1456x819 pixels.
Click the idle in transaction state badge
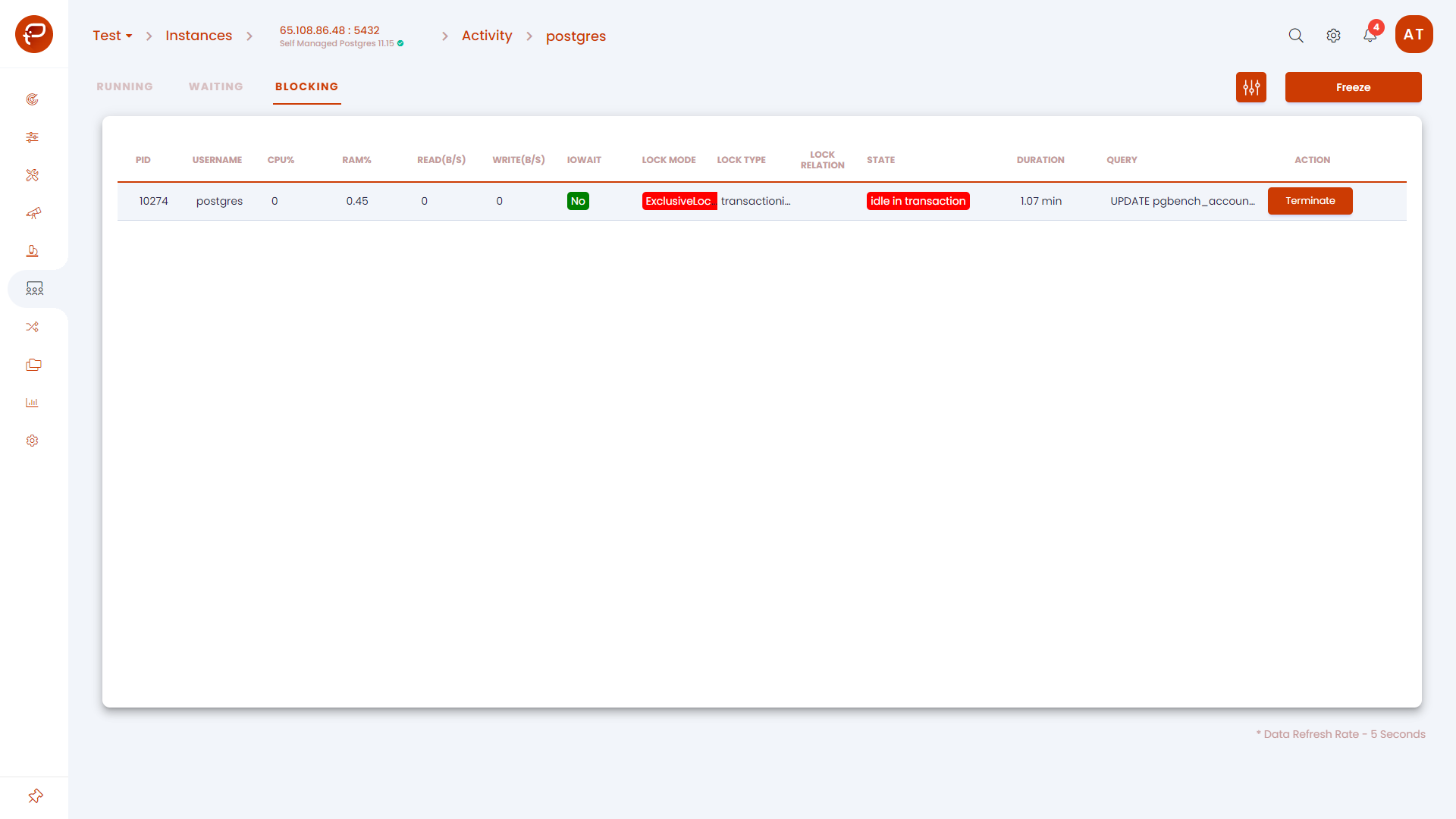point(918,201)
